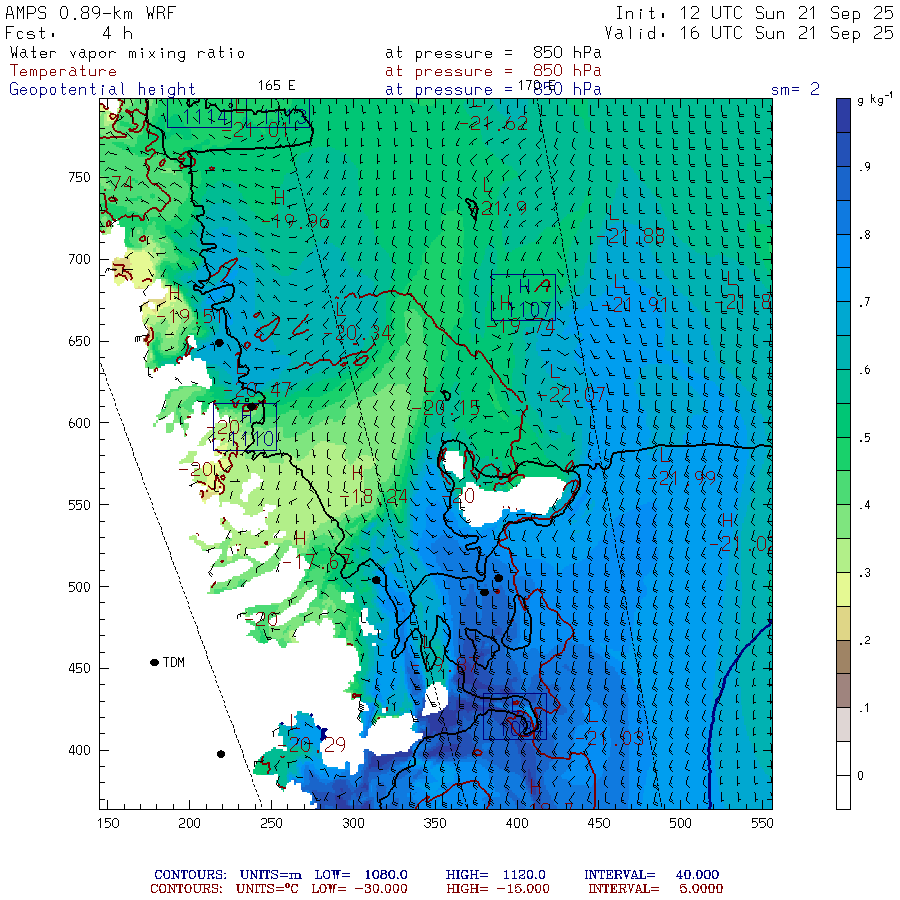Click the g kg-1 units label
The width and height of the screenshot is (900, 900).
click(x=874, y=99)
